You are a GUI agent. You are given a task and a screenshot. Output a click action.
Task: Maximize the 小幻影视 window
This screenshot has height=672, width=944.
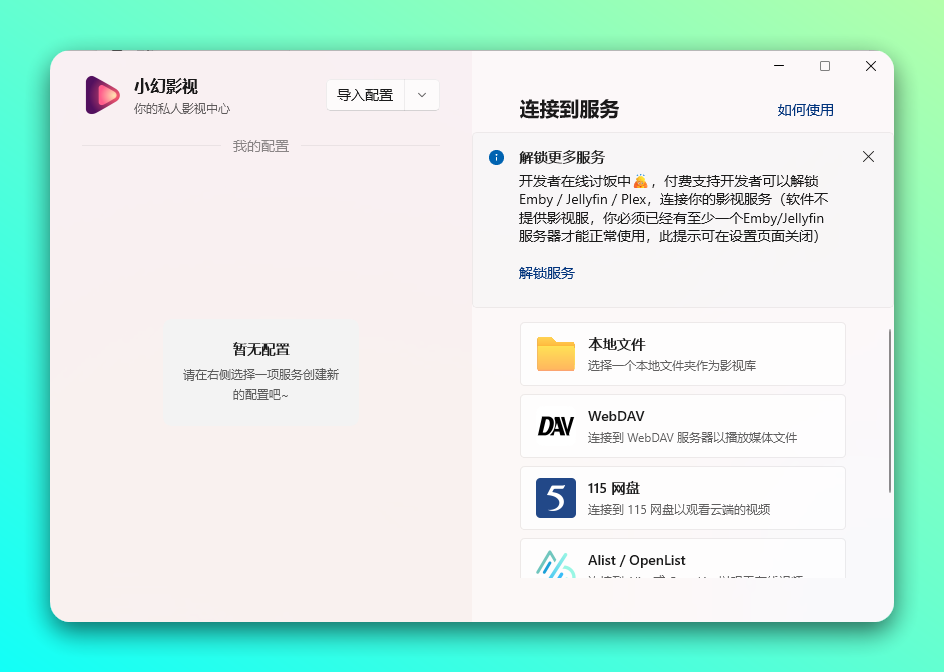(x=825, y=66)
